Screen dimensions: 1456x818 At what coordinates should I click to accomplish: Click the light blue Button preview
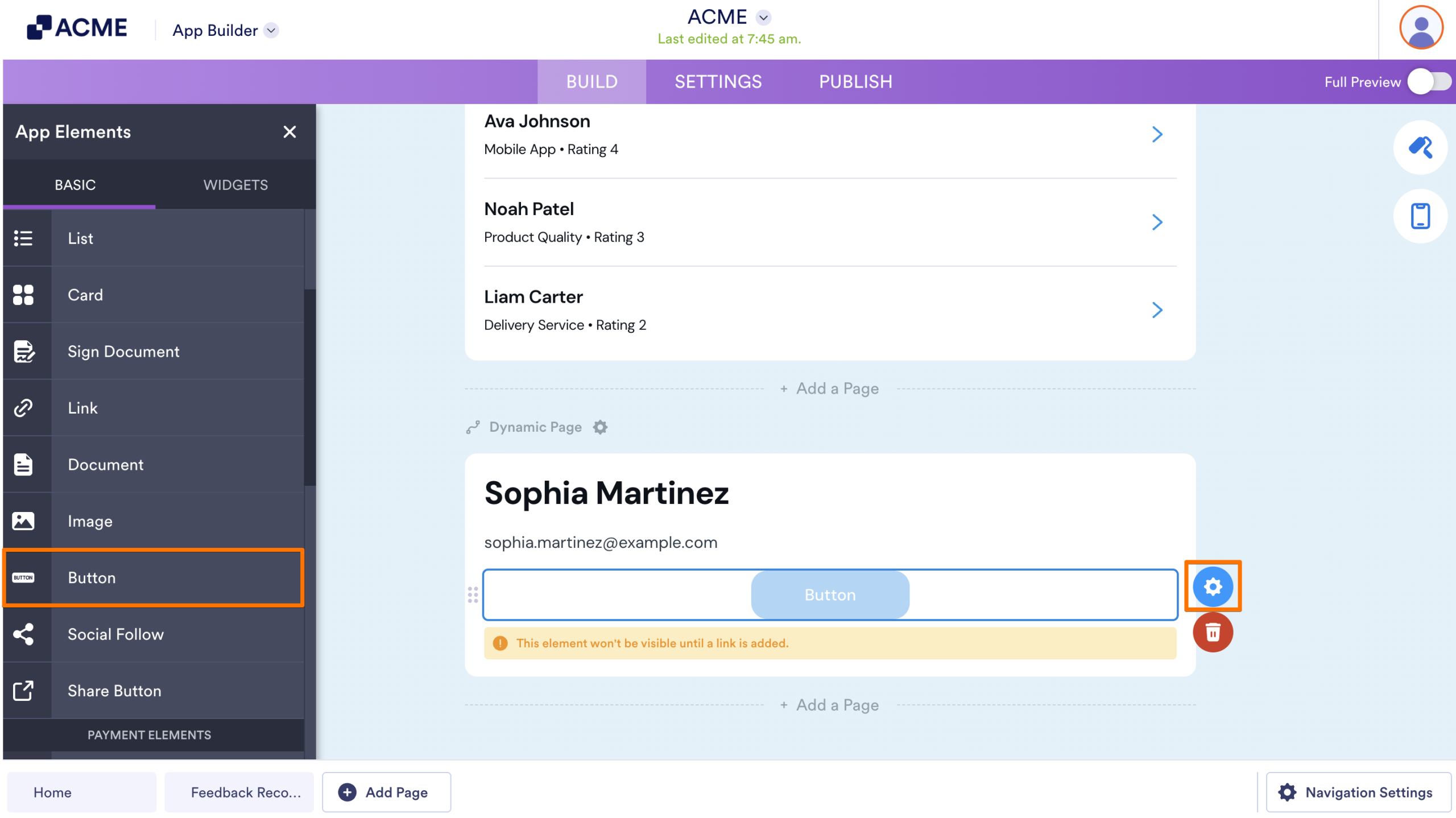pos(830,595)
